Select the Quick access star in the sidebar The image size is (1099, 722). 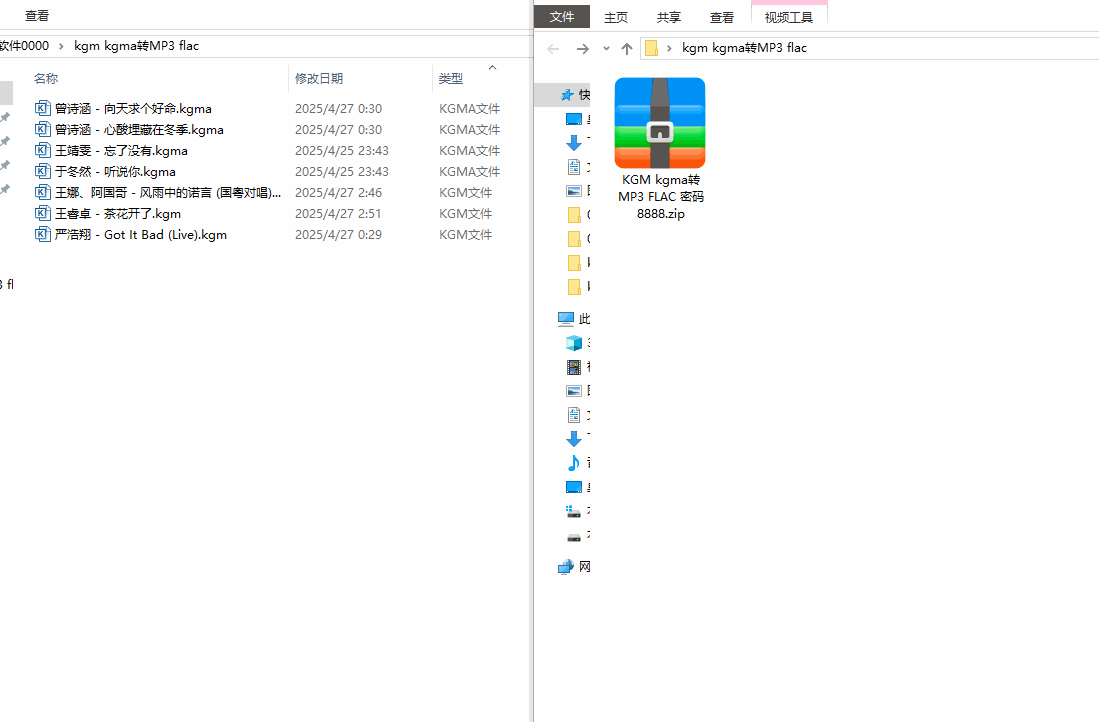click(x=567, y=95)
